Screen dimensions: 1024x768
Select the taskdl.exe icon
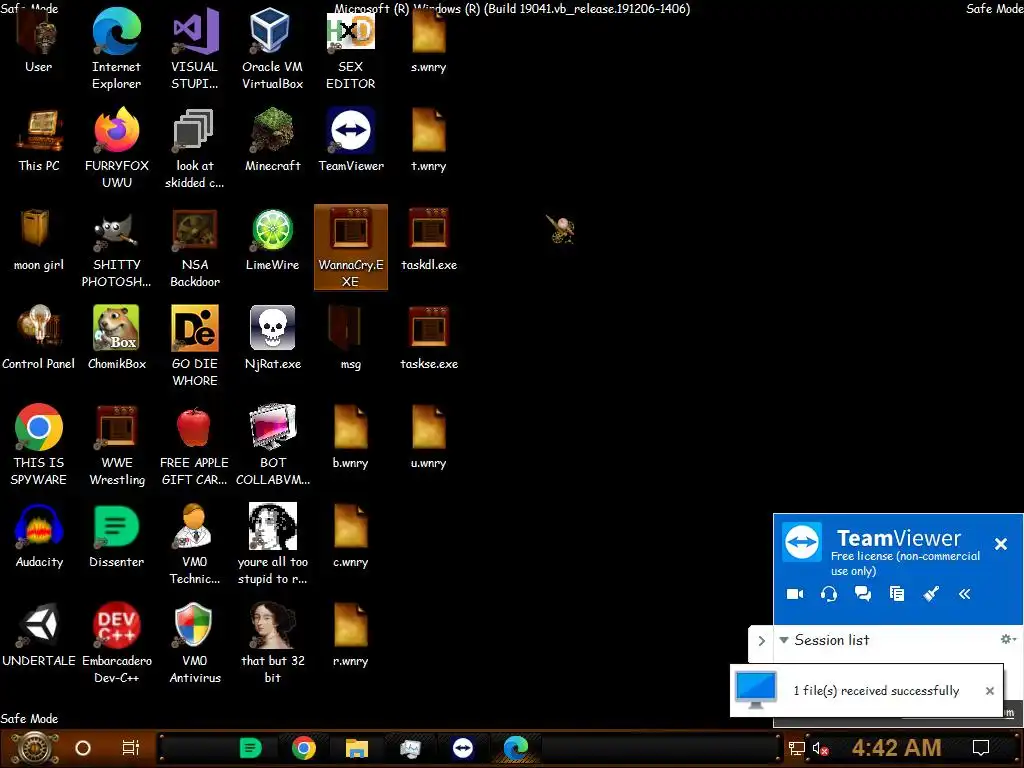click(428, 241)
